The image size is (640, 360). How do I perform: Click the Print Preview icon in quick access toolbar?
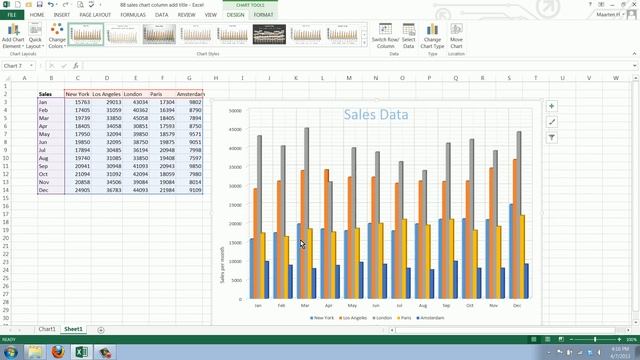pos(80,4)
